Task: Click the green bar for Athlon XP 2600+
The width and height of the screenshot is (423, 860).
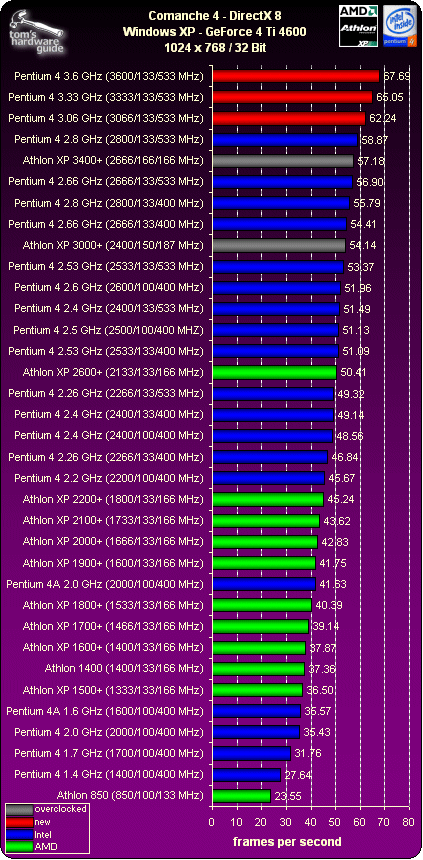Action: (x=274, y=372)
